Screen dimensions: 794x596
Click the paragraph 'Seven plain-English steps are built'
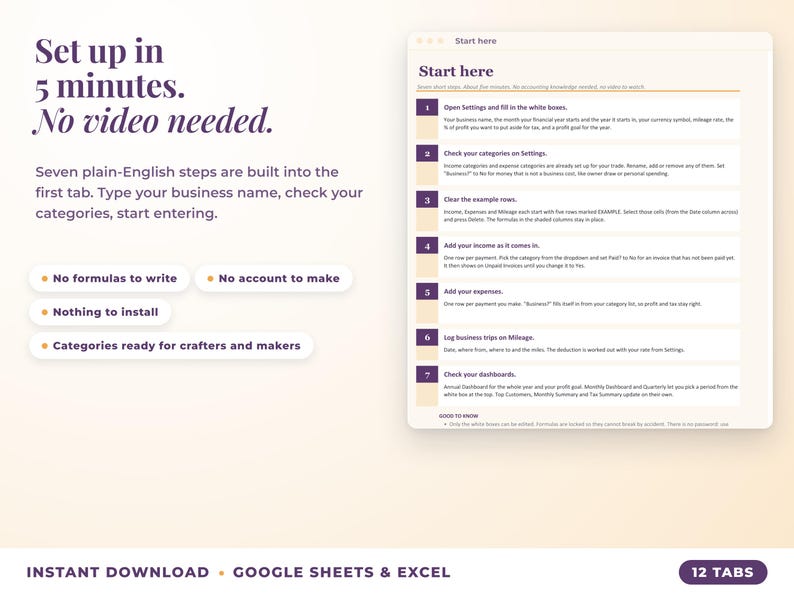[199, 192]
